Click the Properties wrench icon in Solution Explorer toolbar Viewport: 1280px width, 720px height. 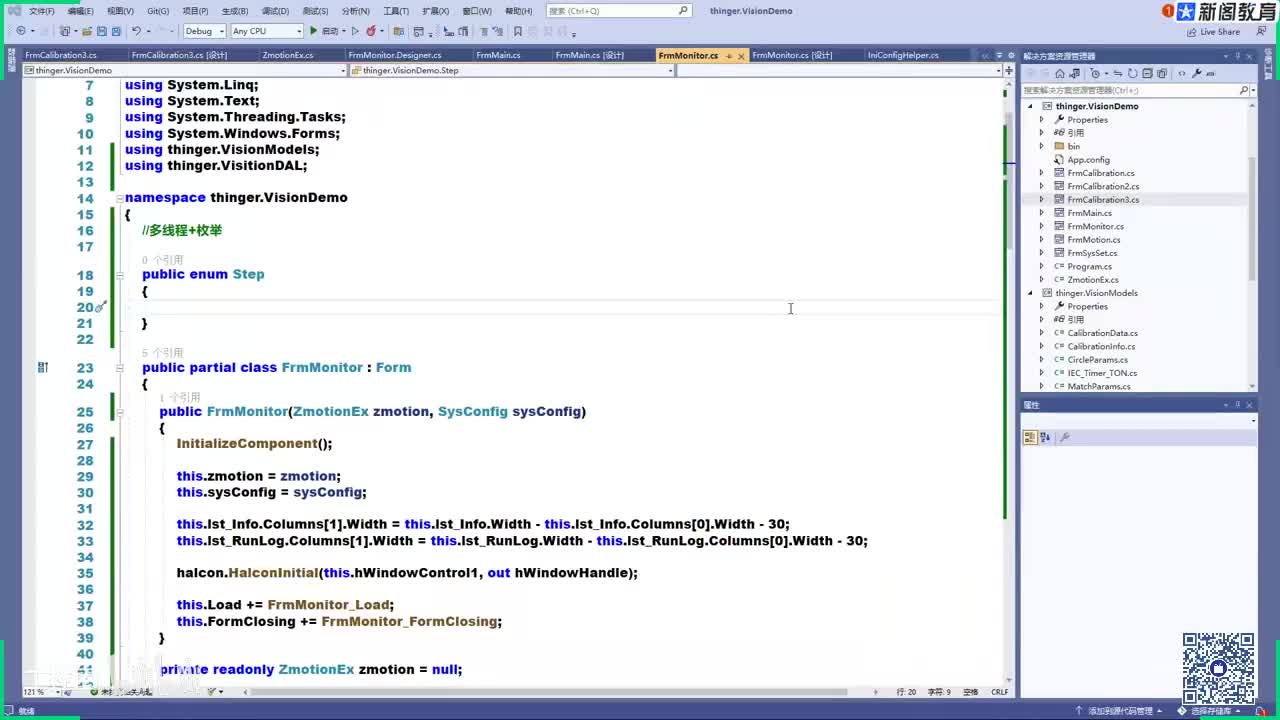(1197, 74)
